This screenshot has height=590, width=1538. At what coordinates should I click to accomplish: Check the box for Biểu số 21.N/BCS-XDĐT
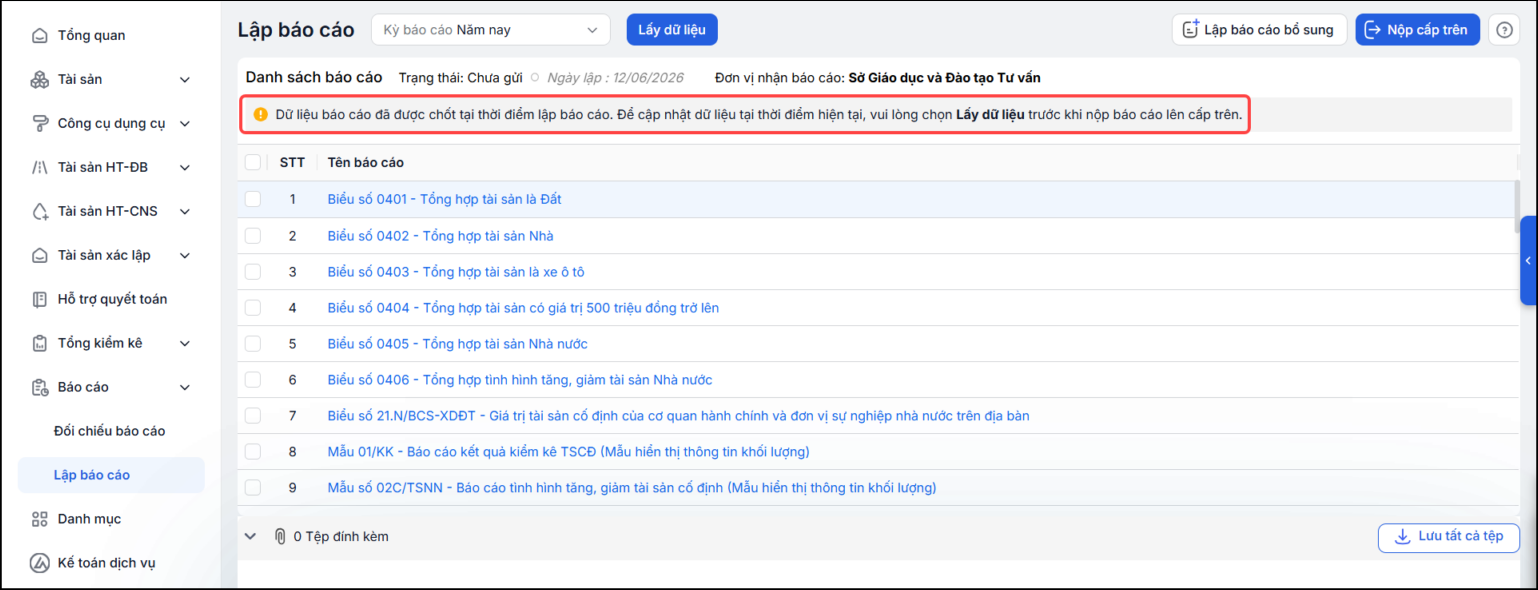point(253,416)
